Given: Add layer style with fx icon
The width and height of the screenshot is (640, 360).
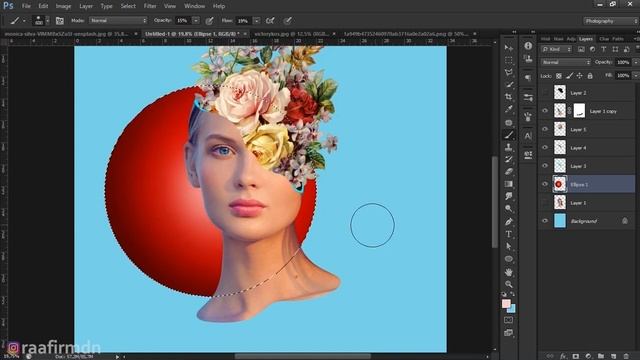Looking at the screenshot, I should click(x=563, y=356).
